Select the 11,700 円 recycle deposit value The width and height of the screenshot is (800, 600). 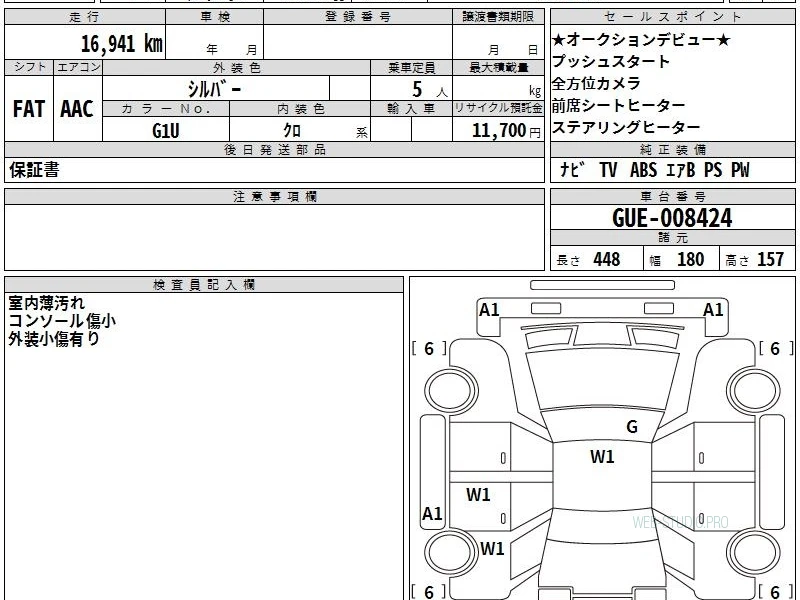click(x=506, y=131)
